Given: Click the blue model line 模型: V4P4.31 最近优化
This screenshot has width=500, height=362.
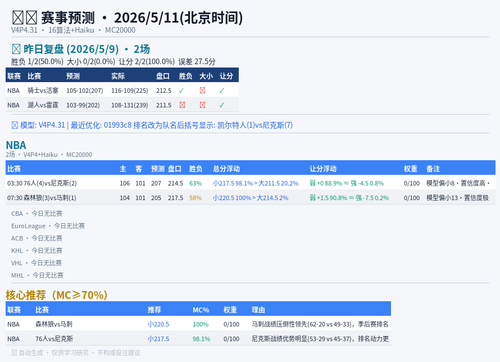Looking at the screenshot, I should 152,125.
